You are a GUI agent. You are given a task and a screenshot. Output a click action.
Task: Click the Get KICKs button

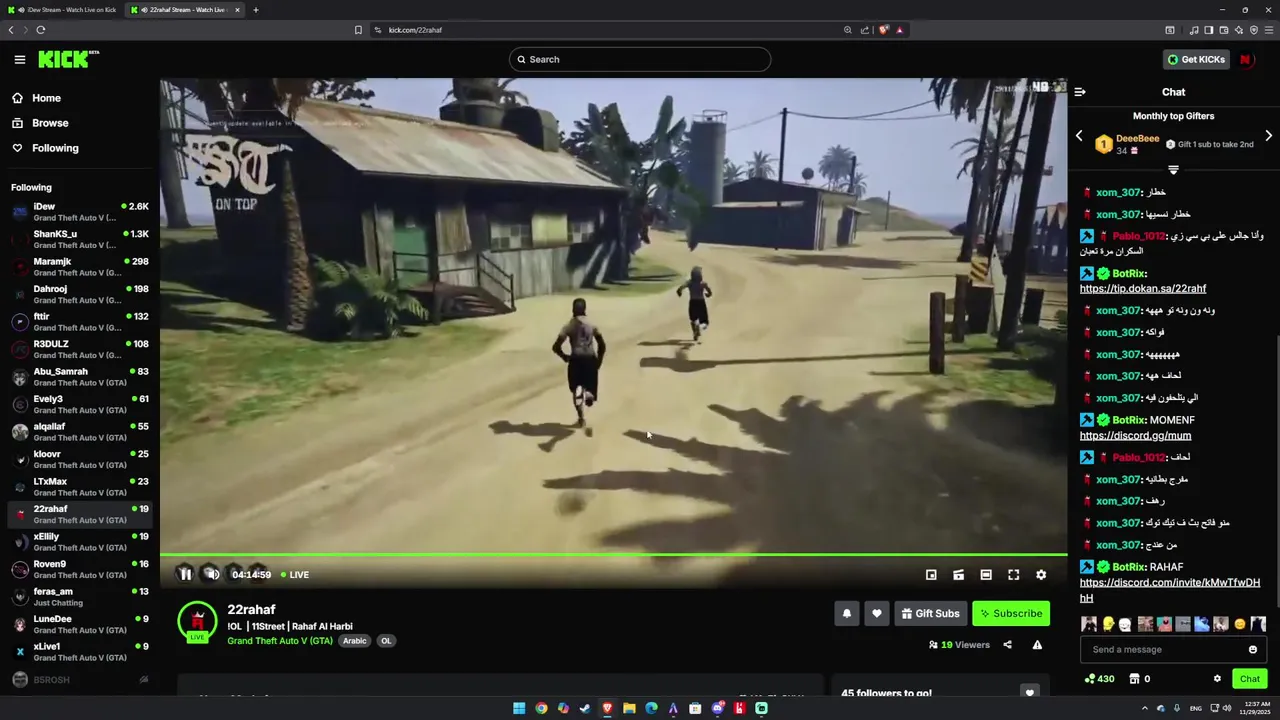click(x=1196, y=59)
